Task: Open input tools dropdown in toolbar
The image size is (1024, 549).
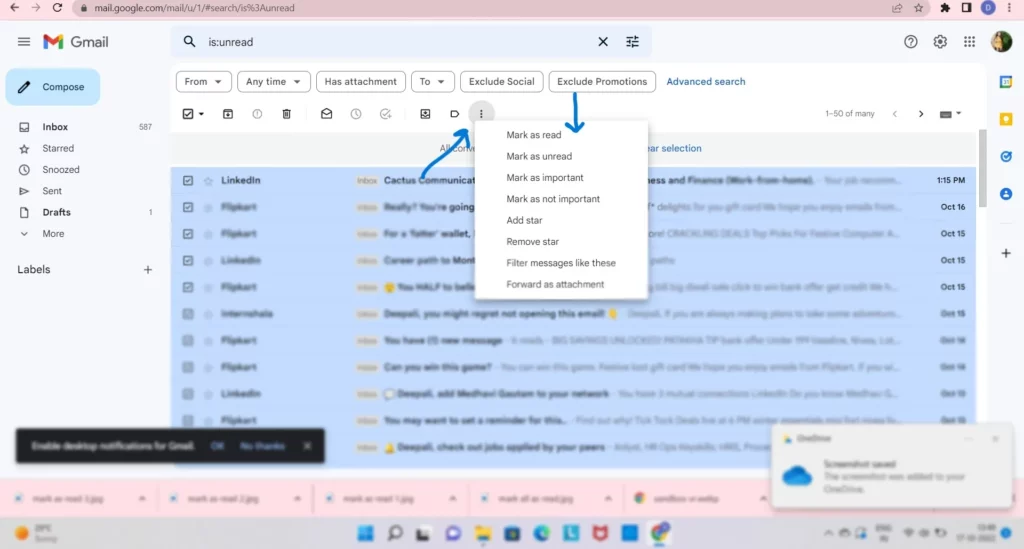Action: pyautogui.click(x=950, y=114)
